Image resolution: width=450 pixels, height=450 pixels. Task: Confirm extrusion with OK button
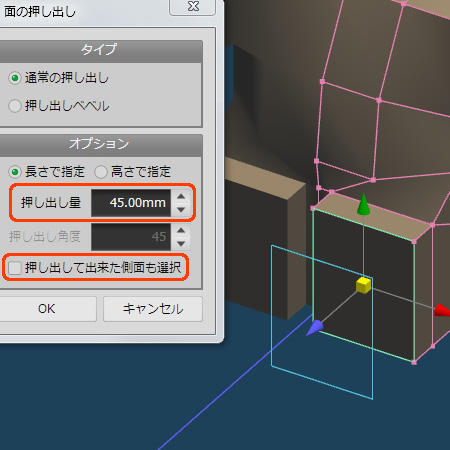47,309
